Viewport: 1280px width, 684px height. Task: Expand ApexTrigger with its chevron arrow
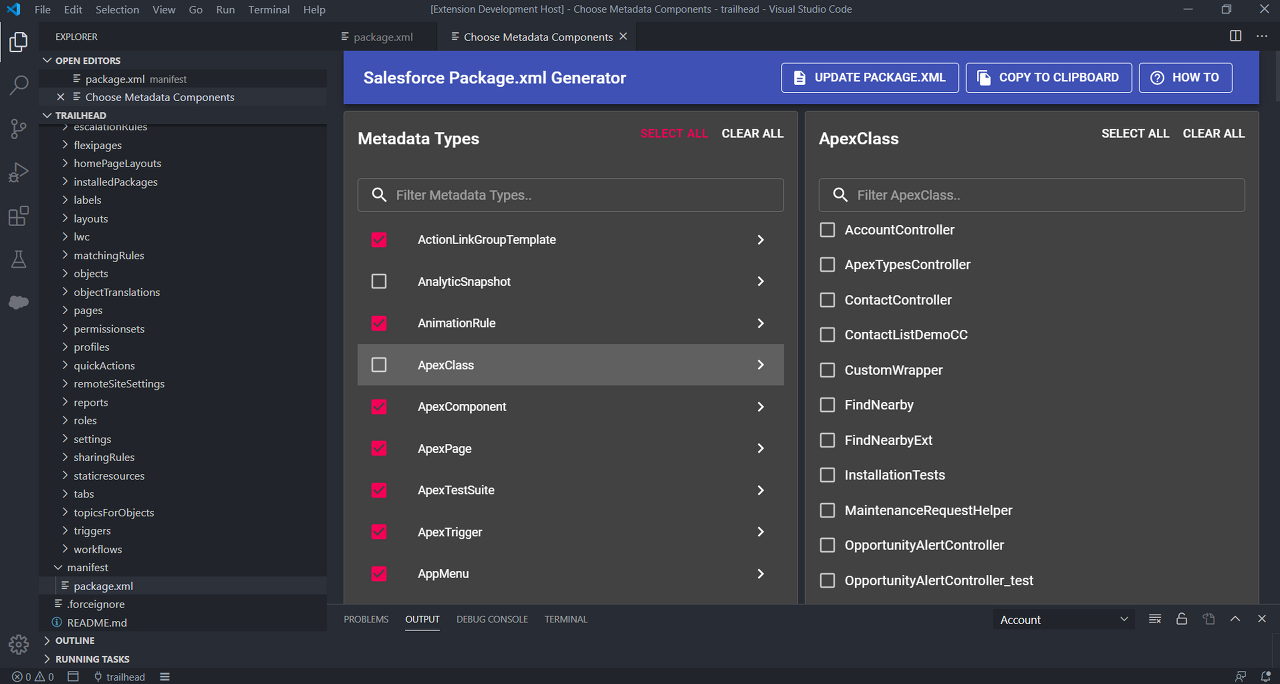click(760, 532)
